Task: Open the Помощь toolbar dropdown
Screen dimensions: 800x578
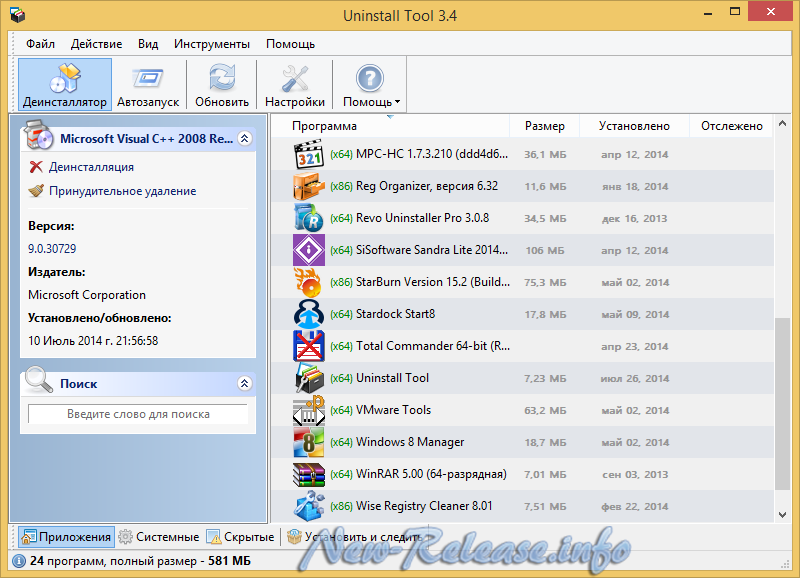Action: coord(370,84)
